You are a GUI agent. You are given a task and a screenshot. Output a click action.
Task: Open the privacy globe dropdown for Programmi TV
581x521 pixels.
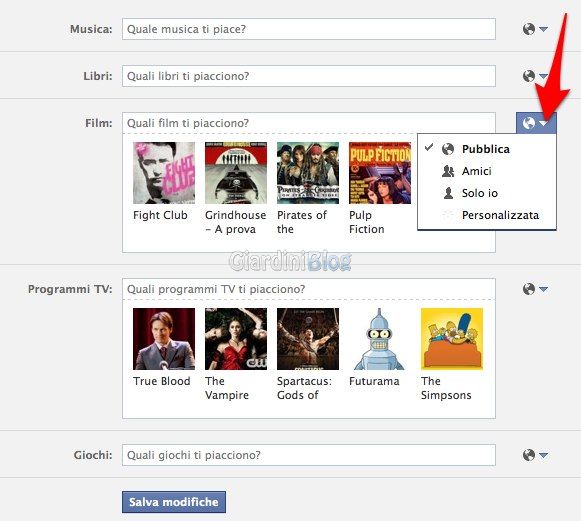[x=535, y=289]
